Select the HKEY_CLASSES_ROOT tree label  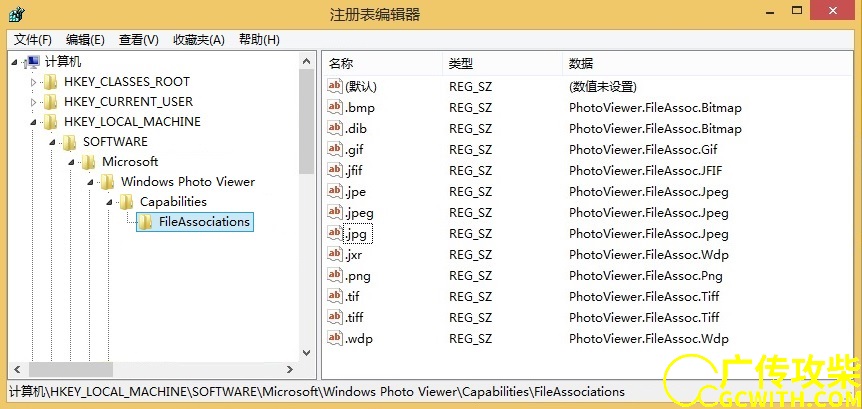click(x=127, y=82)
